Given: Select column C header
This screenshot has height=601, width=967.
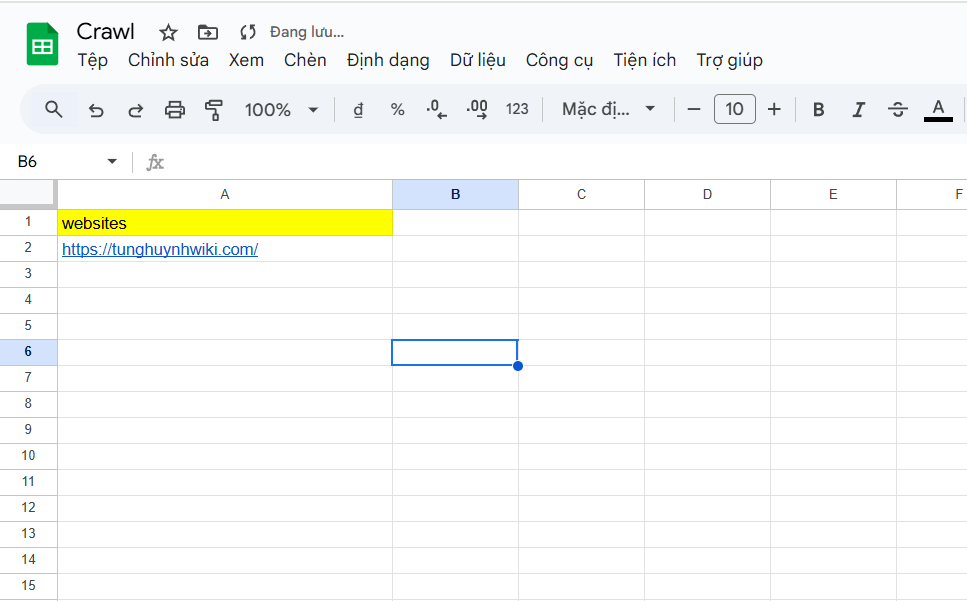Looking at the screenshot, I should click(x=582, y=195).
